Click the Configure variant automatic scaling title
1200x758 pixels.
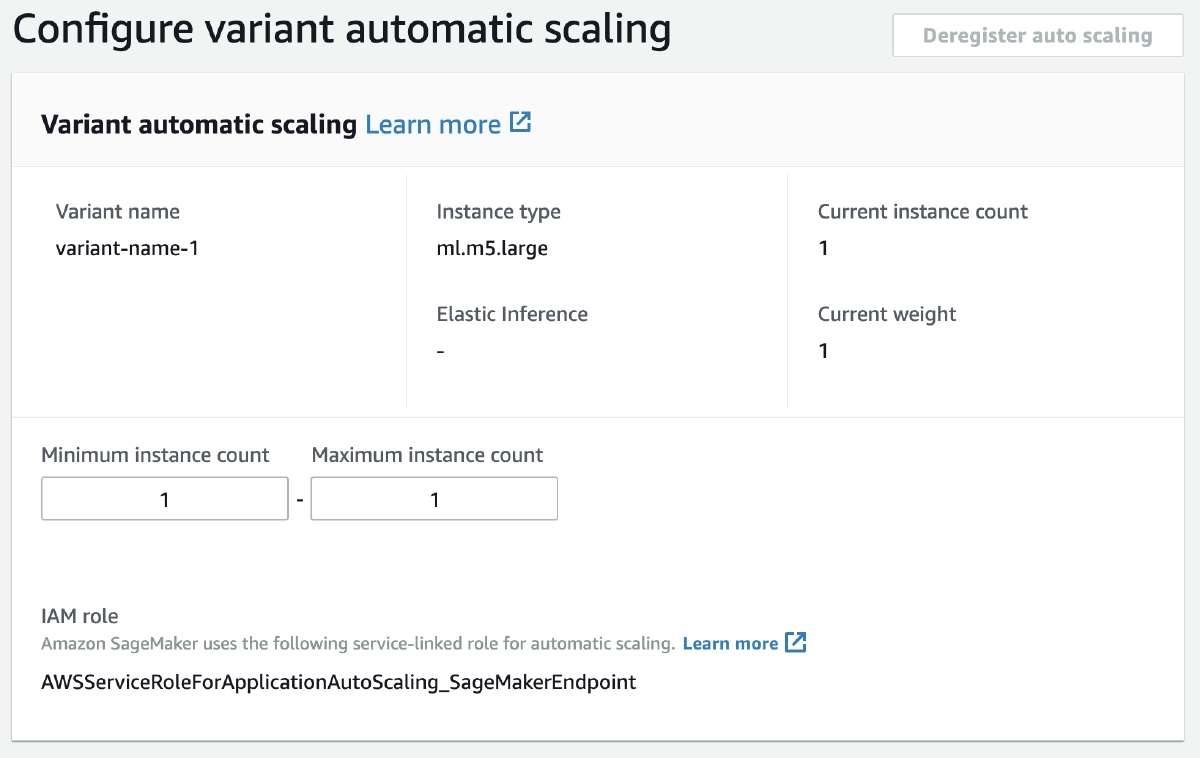point(342,30)
